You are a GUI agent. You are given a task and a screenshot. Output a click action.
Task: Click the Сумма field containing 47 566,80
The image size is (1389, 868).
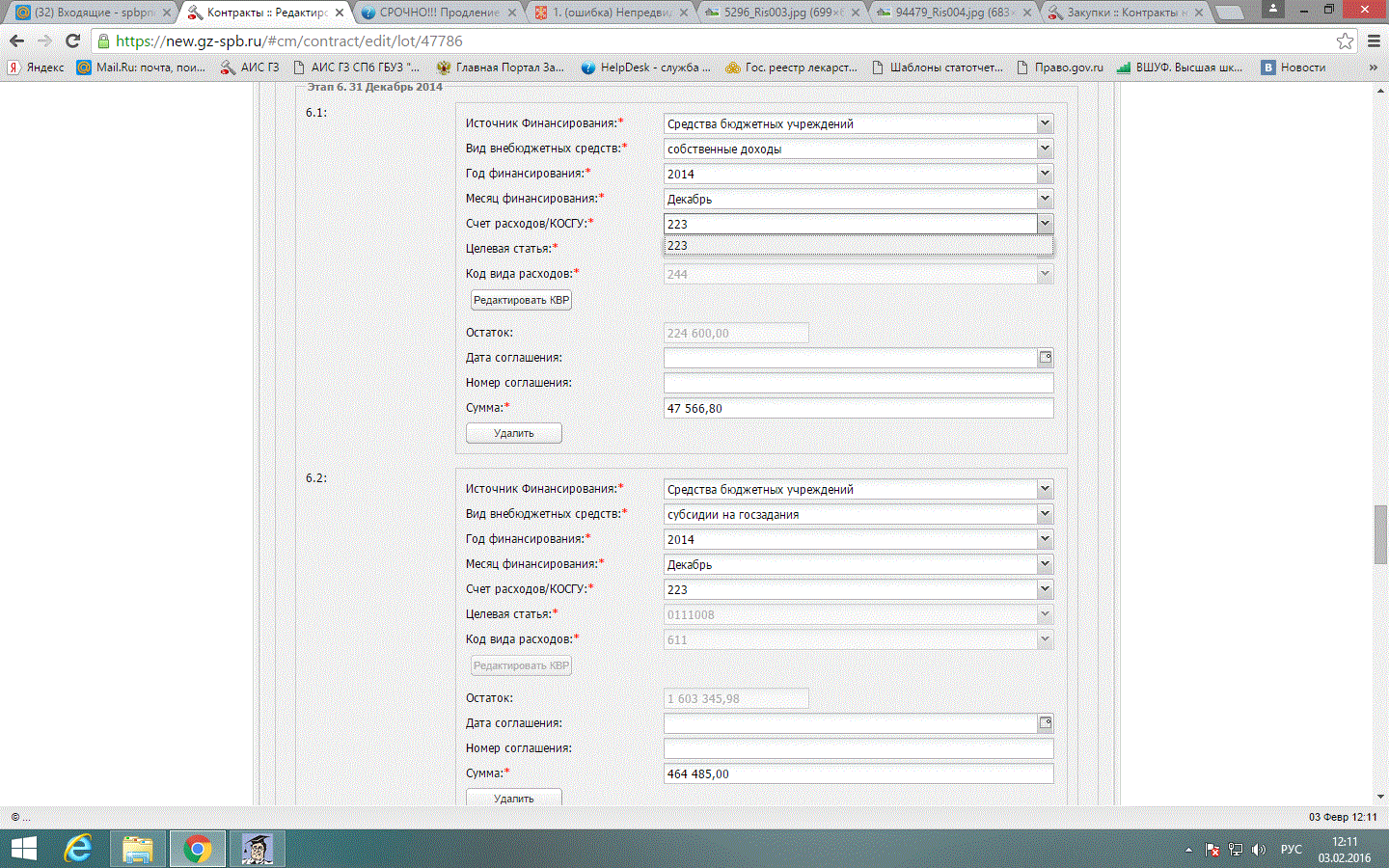[858, 408]
